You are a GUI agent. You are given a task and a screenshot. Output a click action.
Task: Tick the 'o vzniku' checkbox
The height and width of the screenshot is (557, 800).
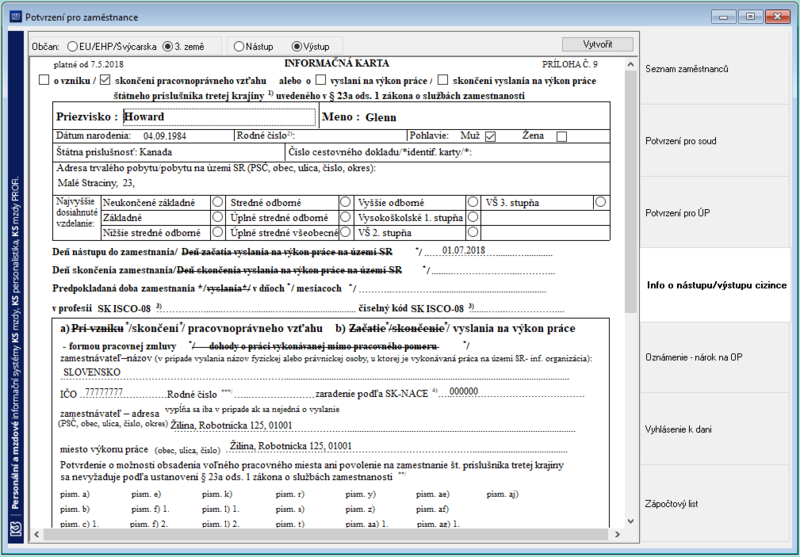click(44, 80)
